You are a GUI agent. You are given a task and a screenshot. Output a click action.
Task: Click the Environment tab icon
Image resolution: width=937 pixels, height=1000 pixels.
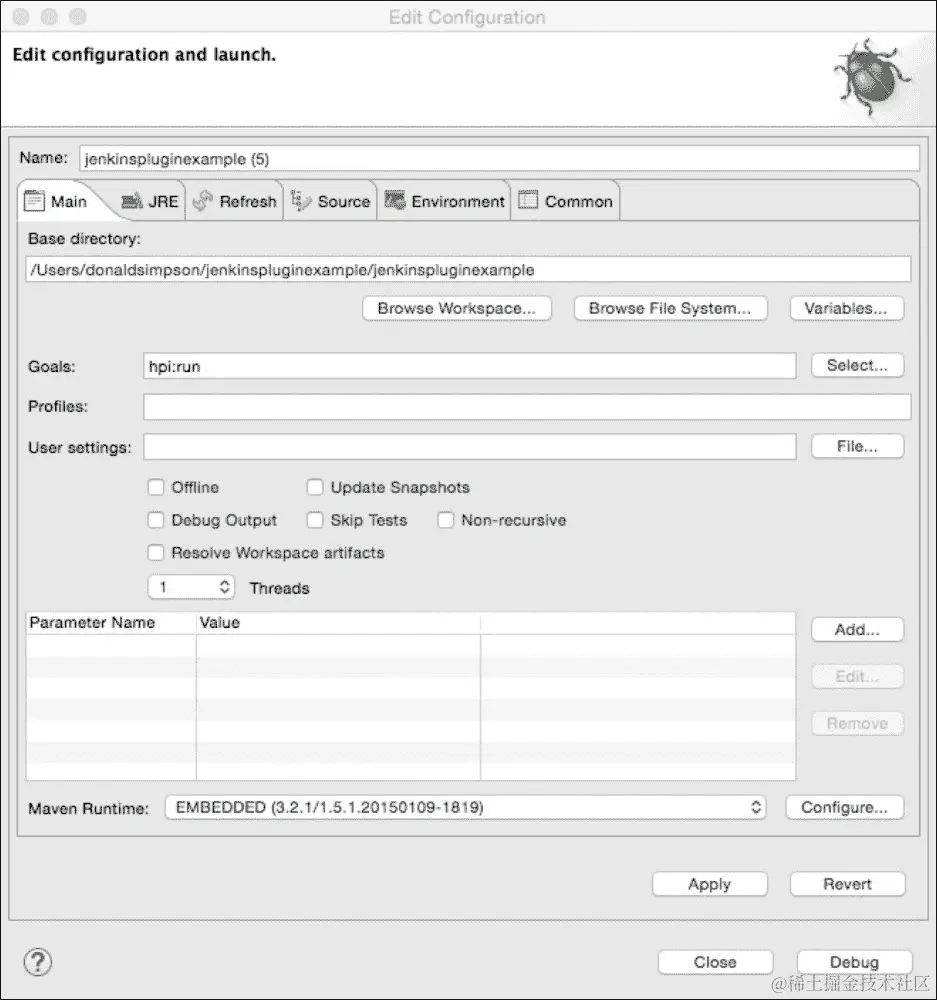(x=395, y=200)
